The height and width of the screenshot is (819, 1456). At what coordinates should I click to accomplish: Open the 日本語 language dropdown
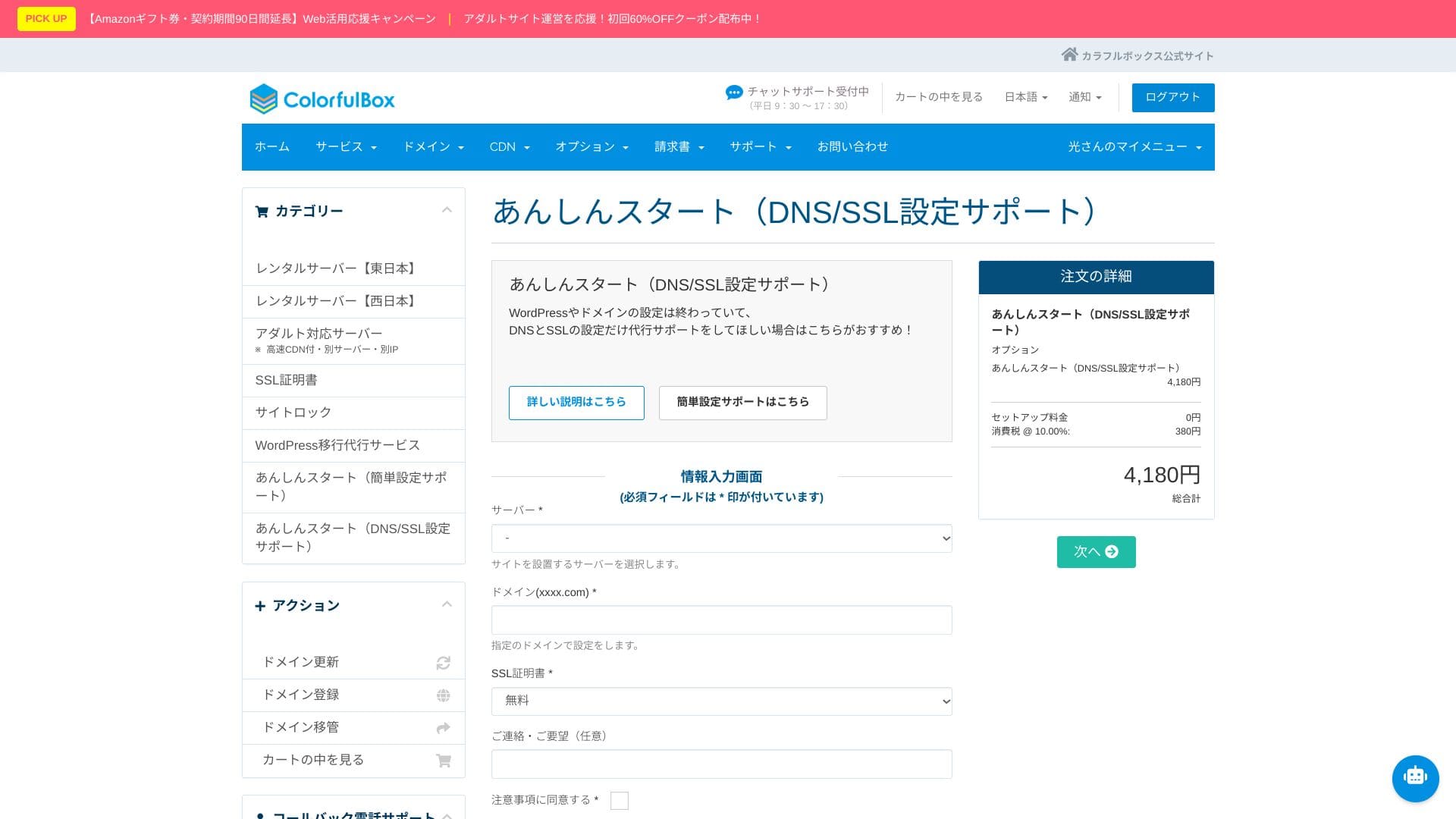(1025, 97)
